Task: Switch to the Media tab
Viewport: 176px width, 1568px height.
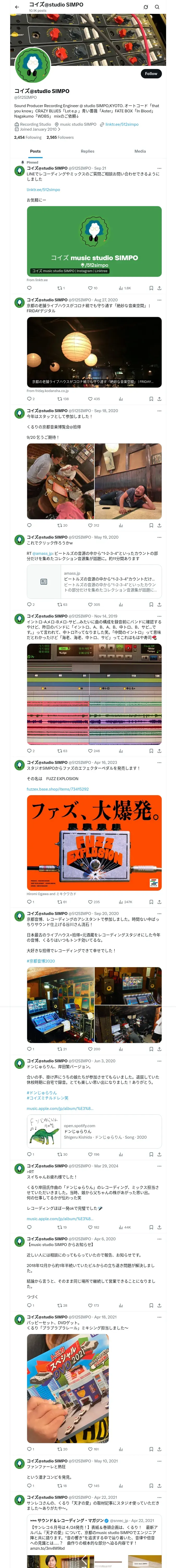Action: pos(140,151)
